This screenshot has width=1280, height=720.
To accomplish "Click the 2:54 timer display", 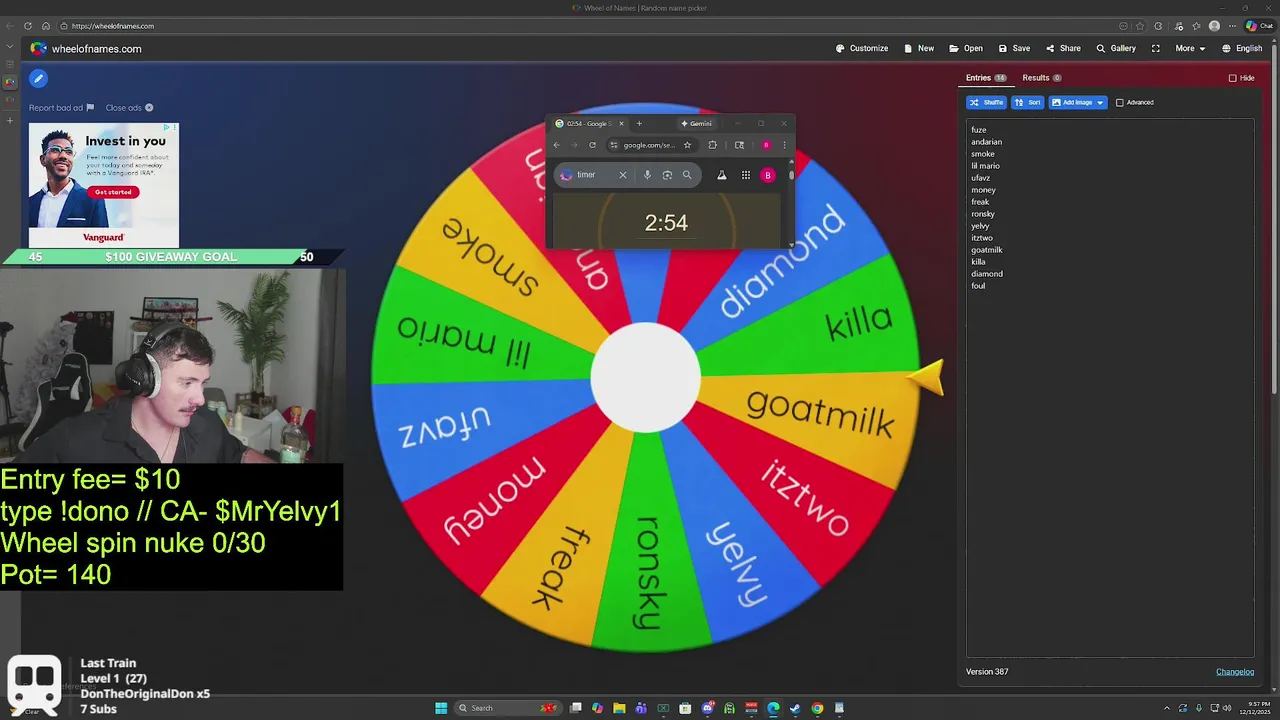I will [666, 223].
